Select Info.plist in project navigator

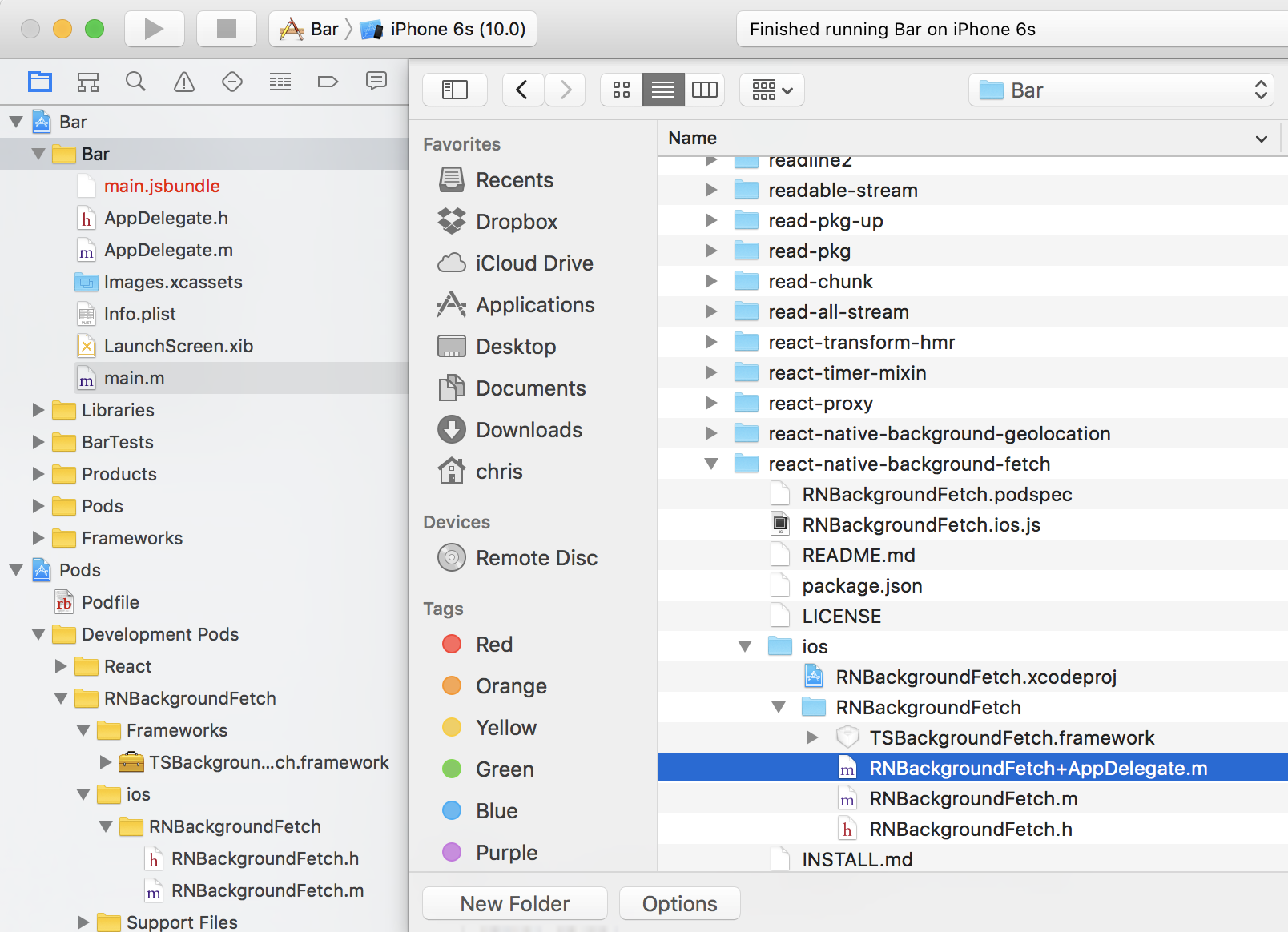tap(139, 314)
